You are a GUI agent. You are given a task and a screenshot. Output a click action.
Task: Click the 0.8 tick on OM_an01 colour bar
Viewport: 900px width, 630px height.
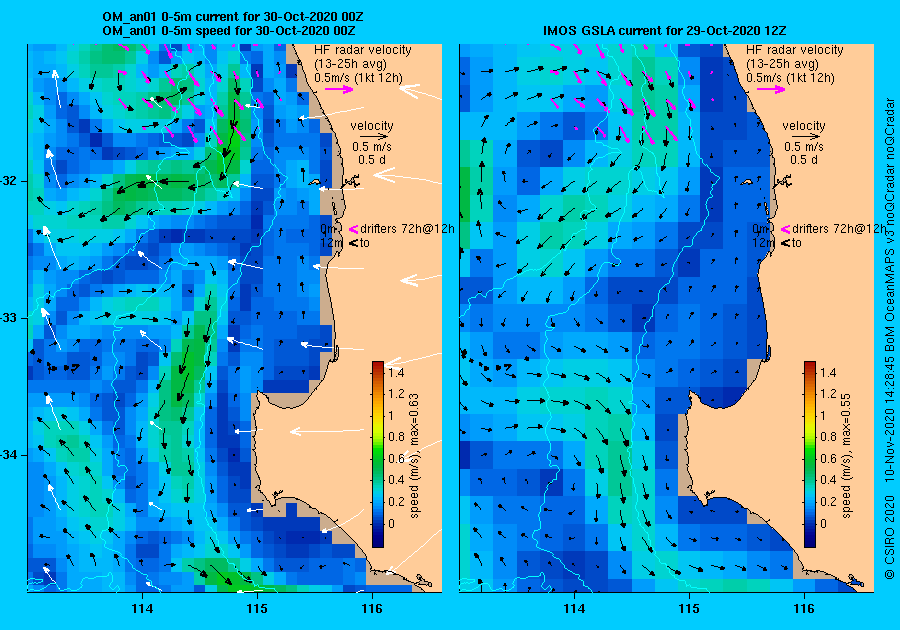396,437
